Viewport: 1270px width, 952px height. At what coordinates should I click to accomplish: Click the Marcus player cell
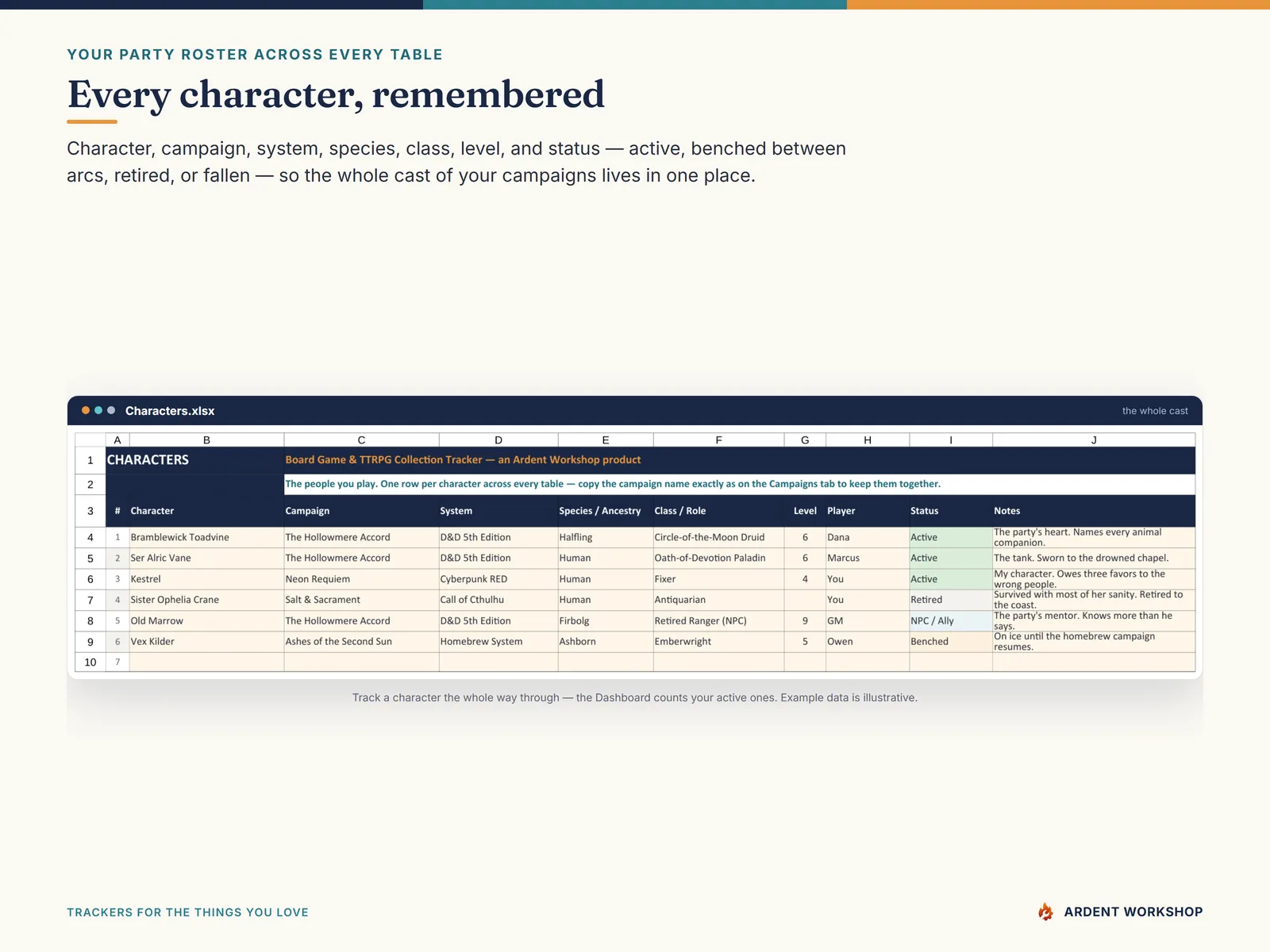point(868,558)
